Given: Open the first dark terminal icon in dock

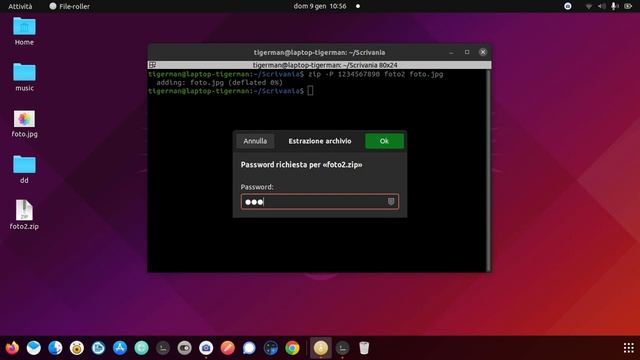Looking at the screenshot, I should coord(163,348).
